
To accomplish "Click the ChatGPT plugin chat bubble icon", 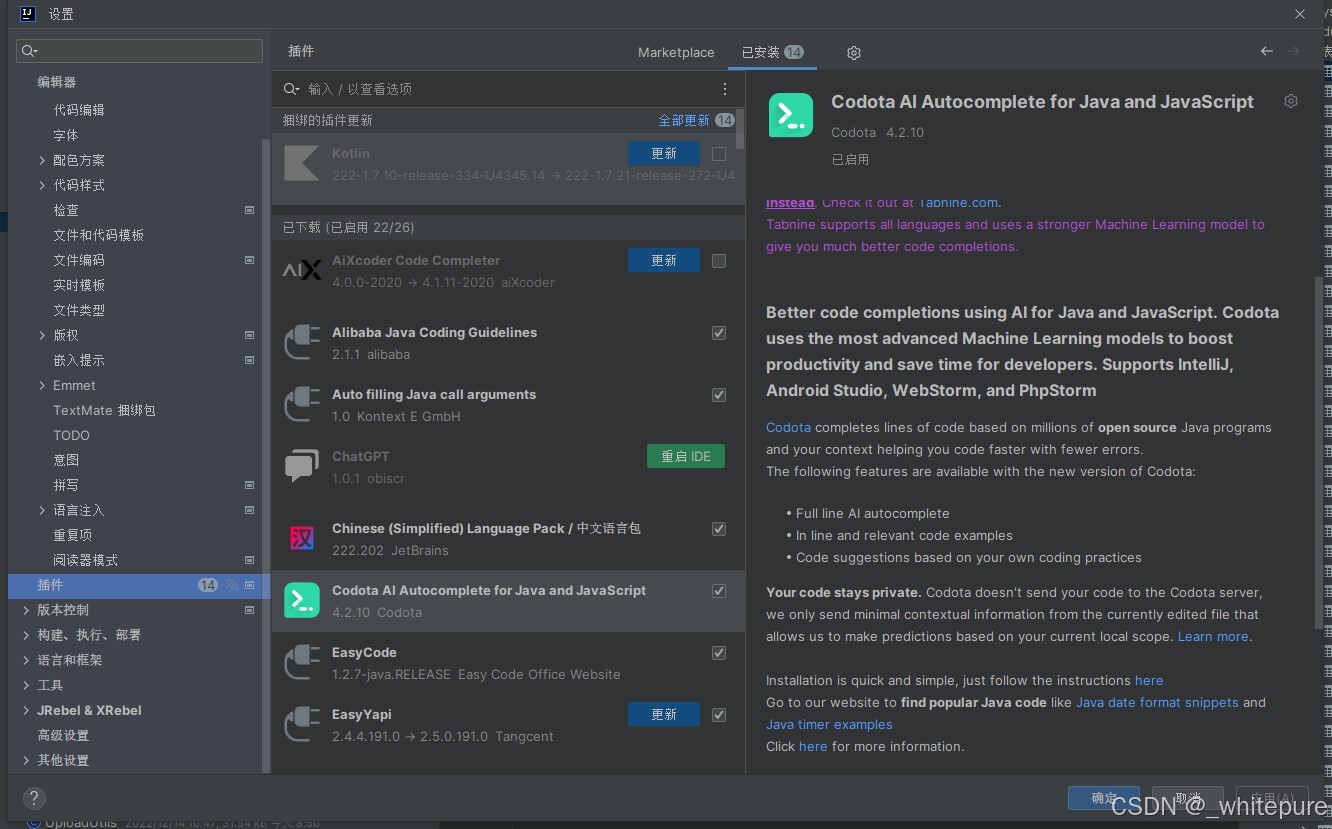I will tap(301, 467).
